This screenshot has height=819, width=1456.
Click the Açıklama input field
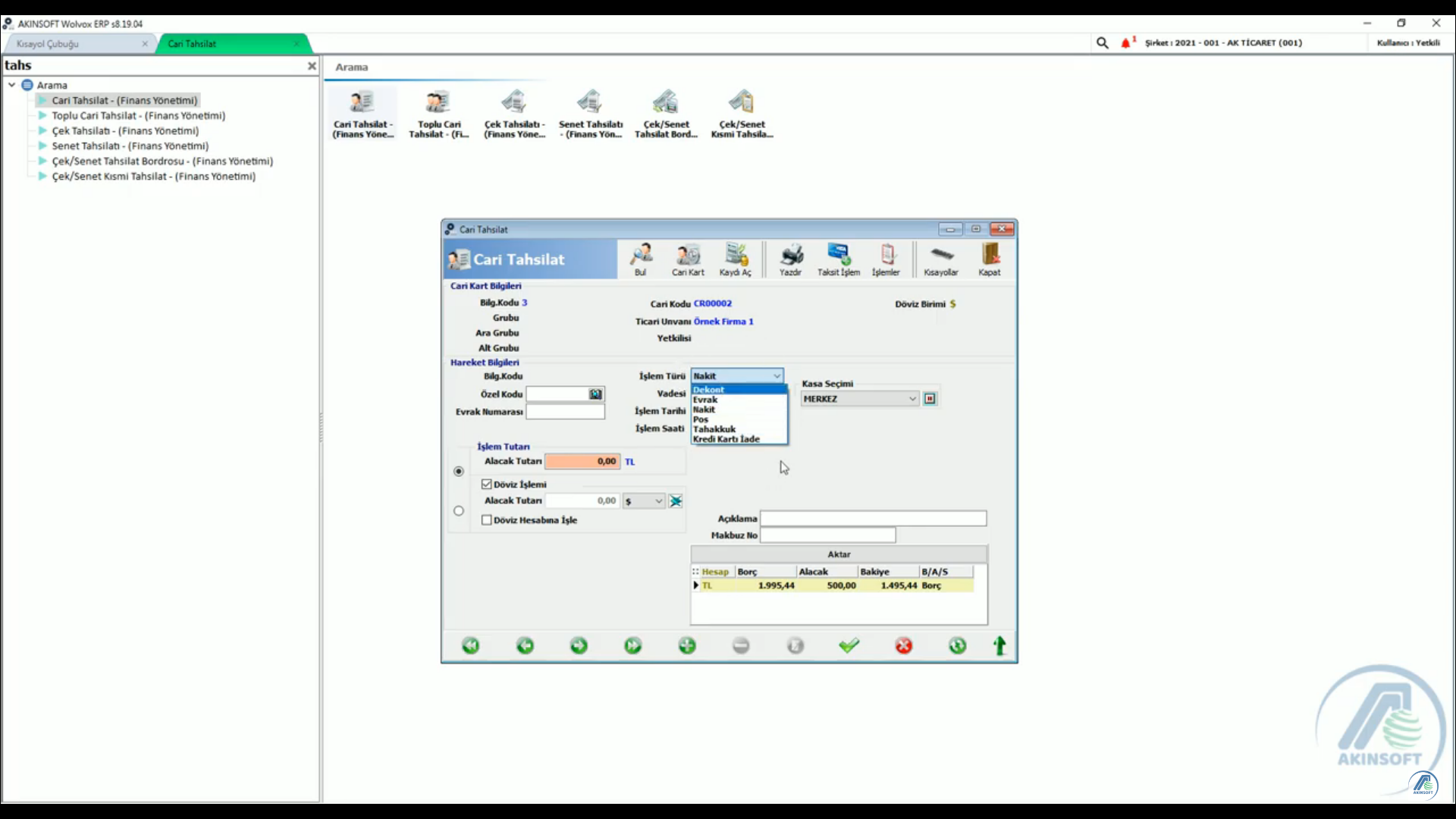874,519
